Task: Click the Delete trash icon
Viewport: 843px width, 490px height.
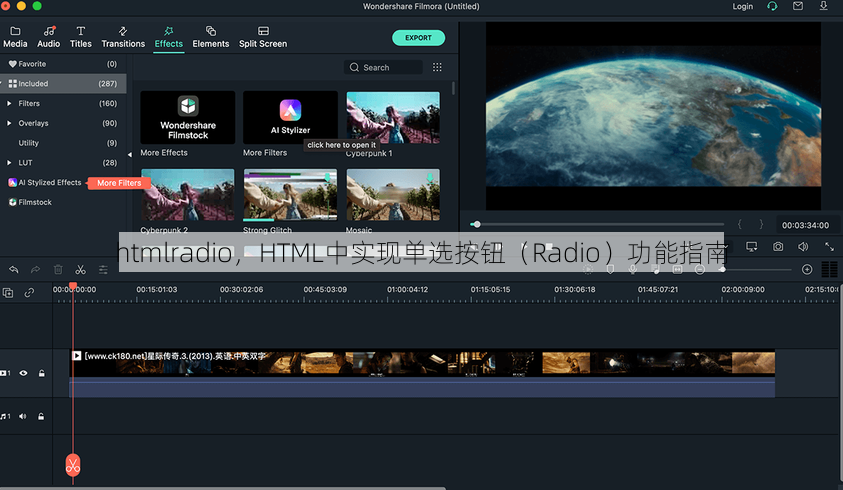Action: click(58, 269)
